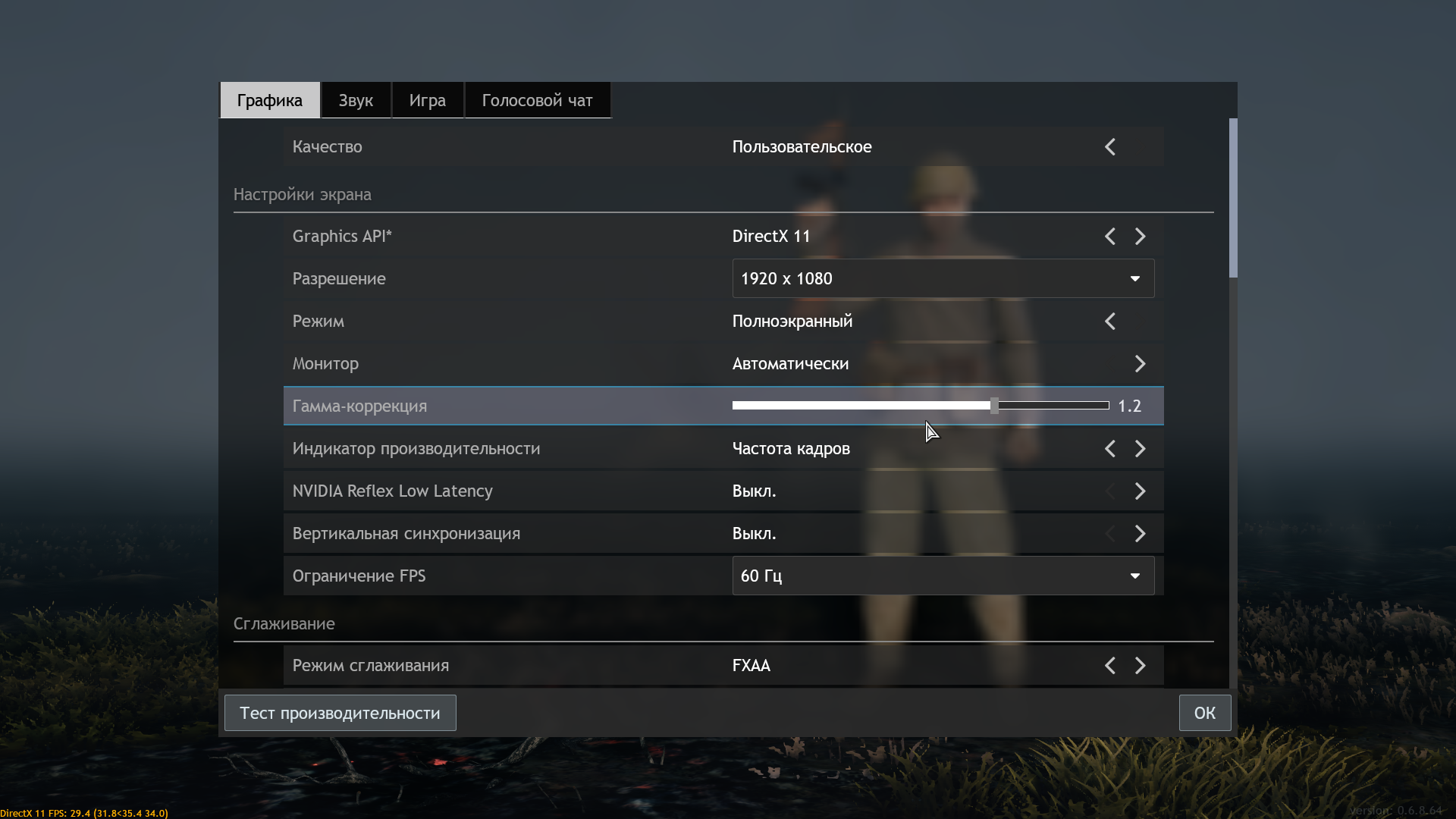
Task: Open the Разрешение 1920 x 1080 dropdown
Action: point(943,279)
